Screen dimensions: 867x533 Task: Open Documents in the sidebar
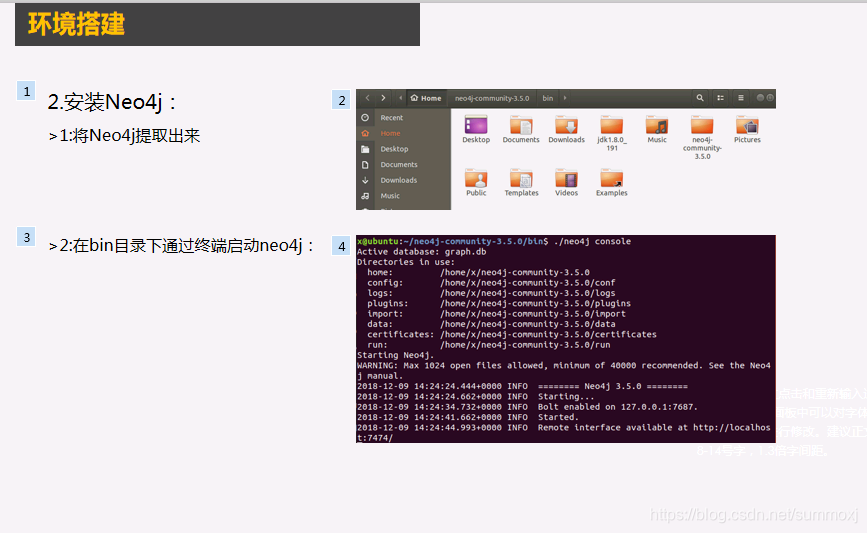click(404, 165)
